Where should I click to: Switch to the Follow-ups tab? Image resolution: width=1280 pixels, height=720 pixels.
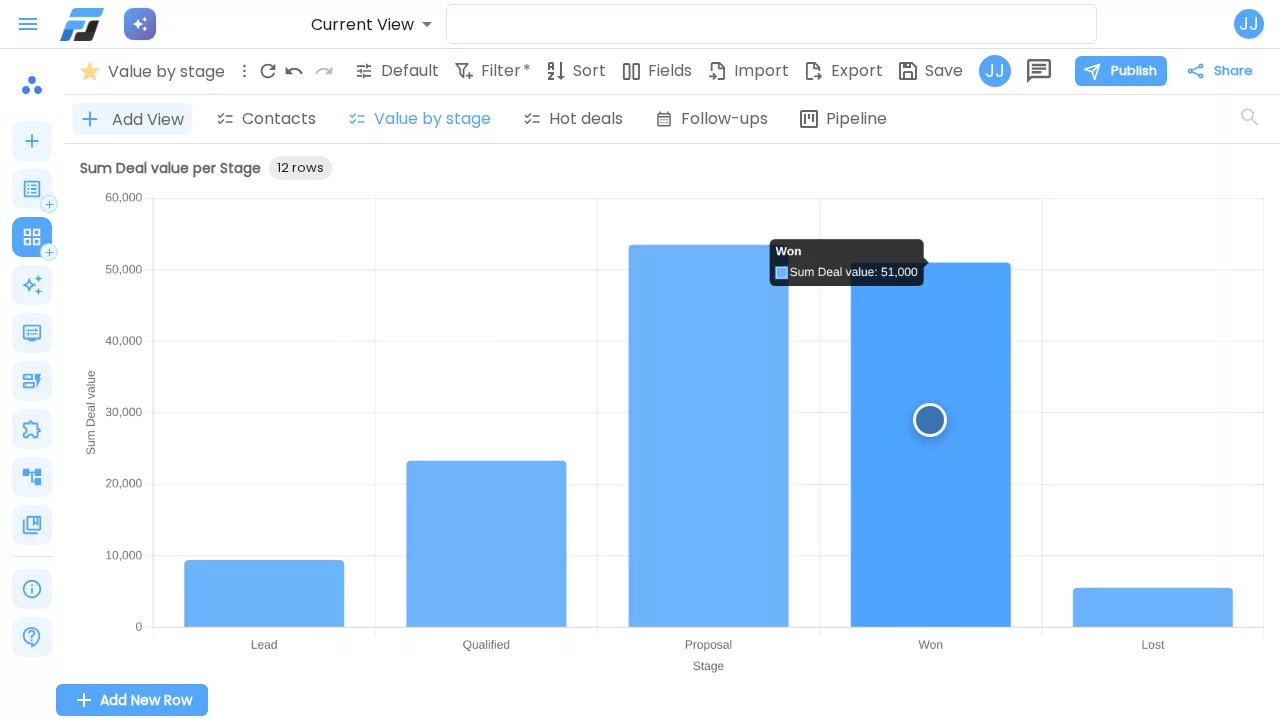tap(711, 119)
